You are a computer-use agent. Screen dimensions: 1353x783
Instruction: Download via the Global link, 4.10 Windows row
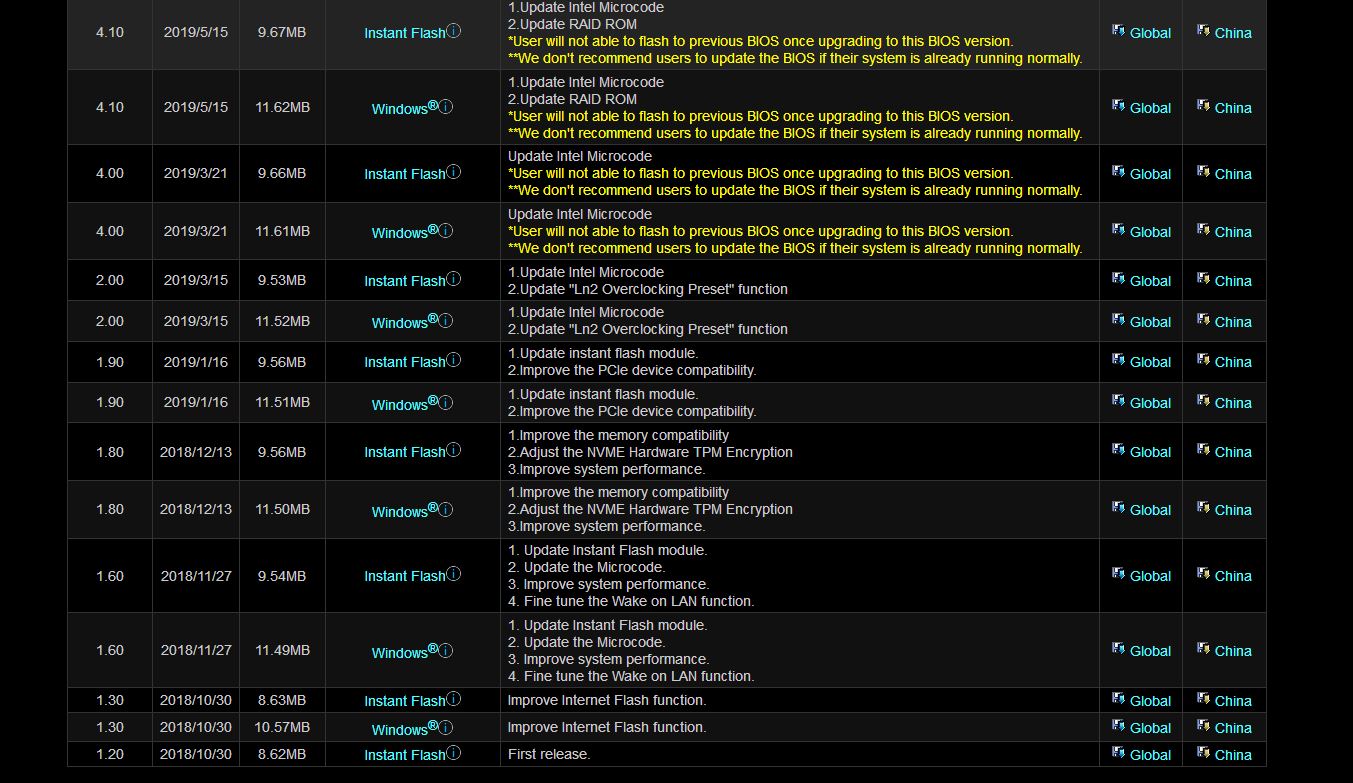pyautogui.click(x=1150, y=108)
